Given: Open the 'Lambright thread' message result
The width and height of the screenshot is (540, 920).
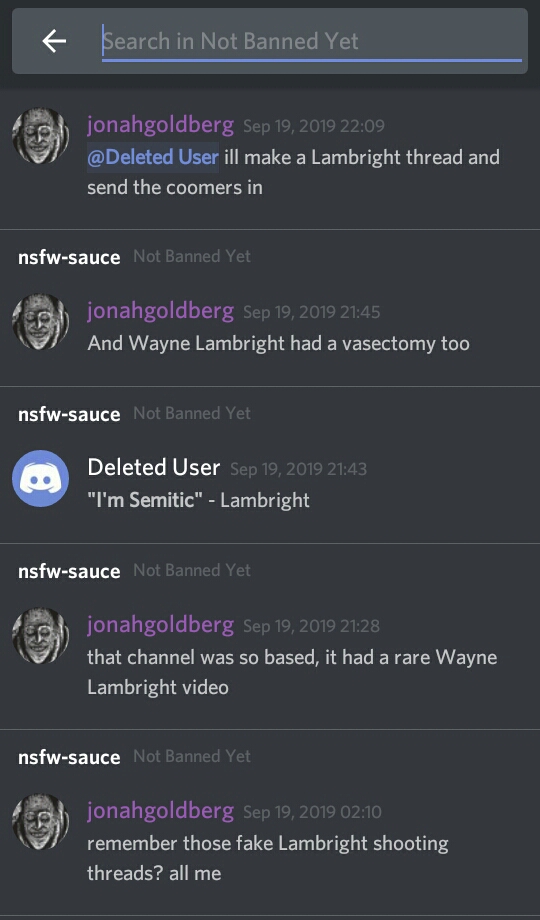Looking at the screenshot, I should tap(270, 158).
